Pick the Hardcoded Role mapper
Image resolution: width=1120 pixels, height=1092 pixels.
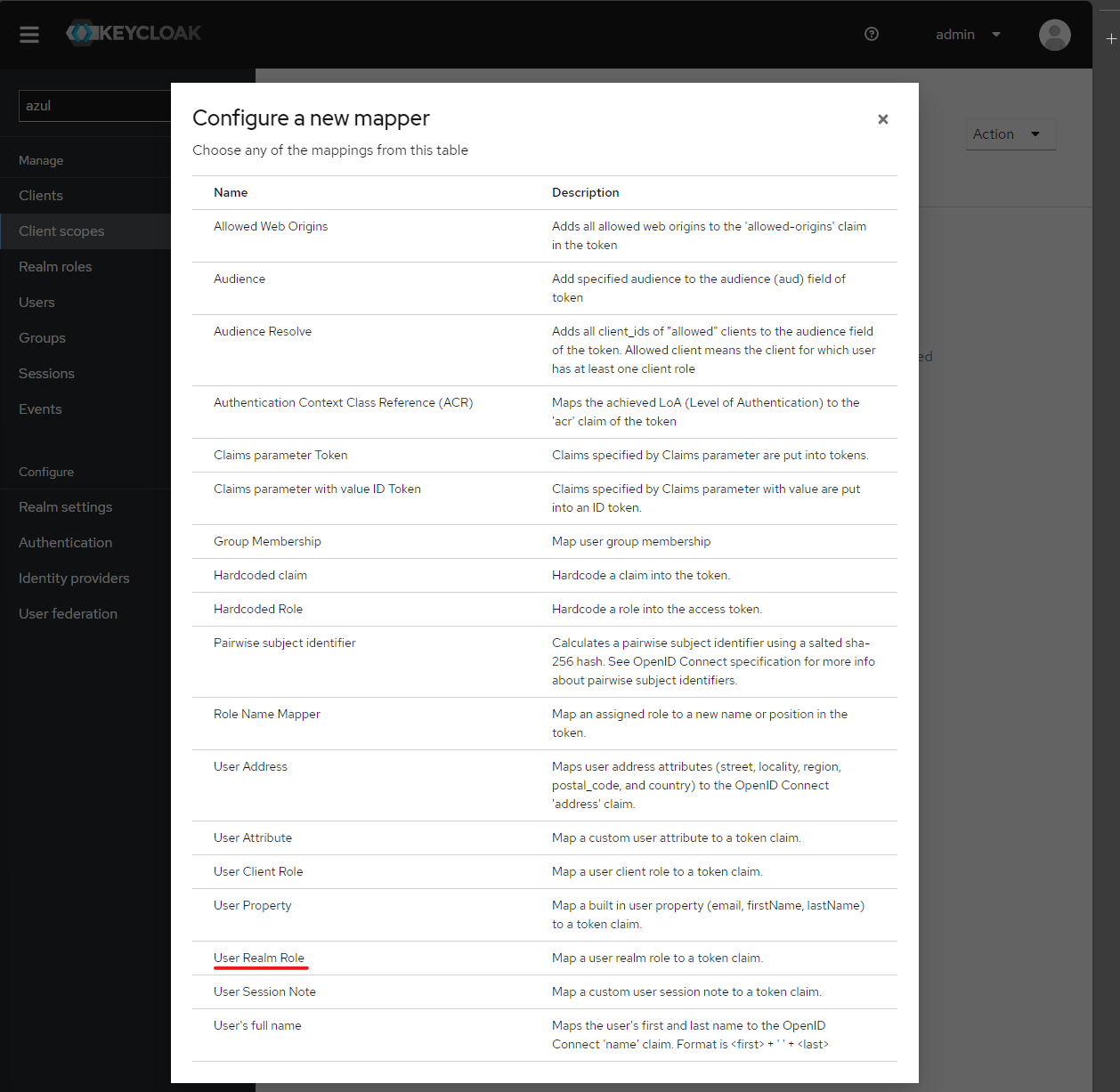257,609
